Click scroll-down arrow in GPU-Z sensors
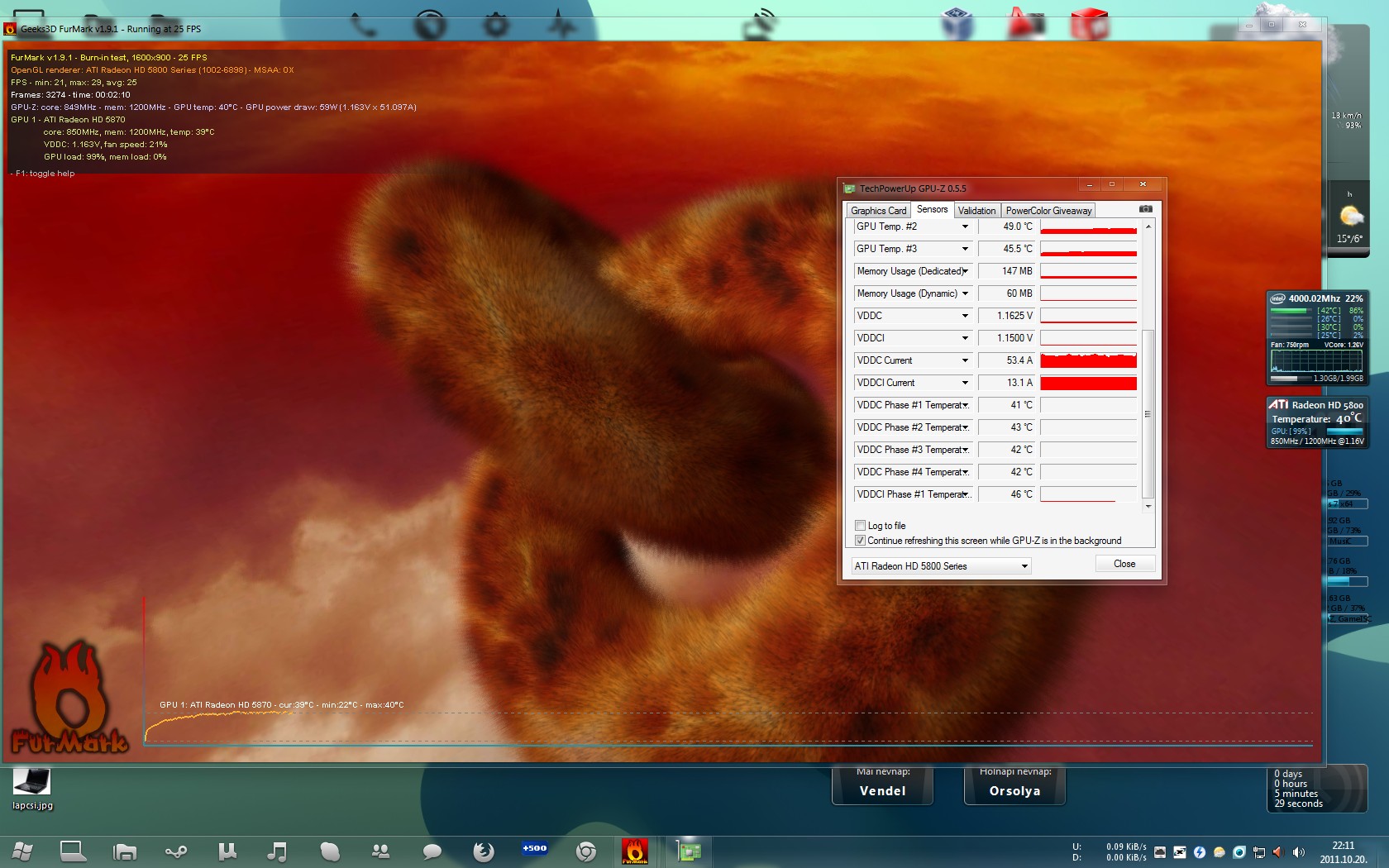Screen dimensions: 1389x868 [x=1148, y=506]
